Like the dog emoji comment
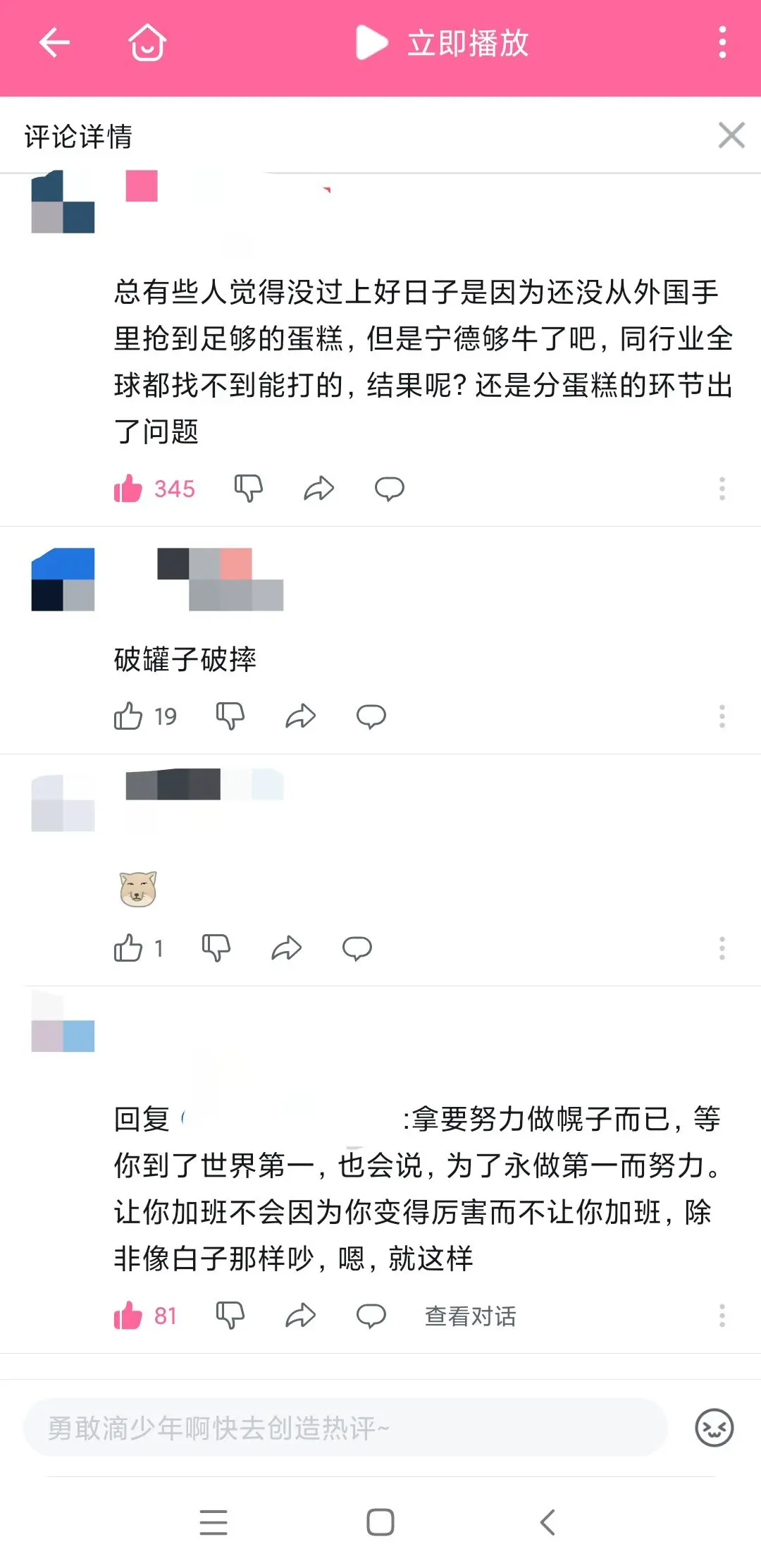This screenshot has width=761, height=1568. point(128,948)
